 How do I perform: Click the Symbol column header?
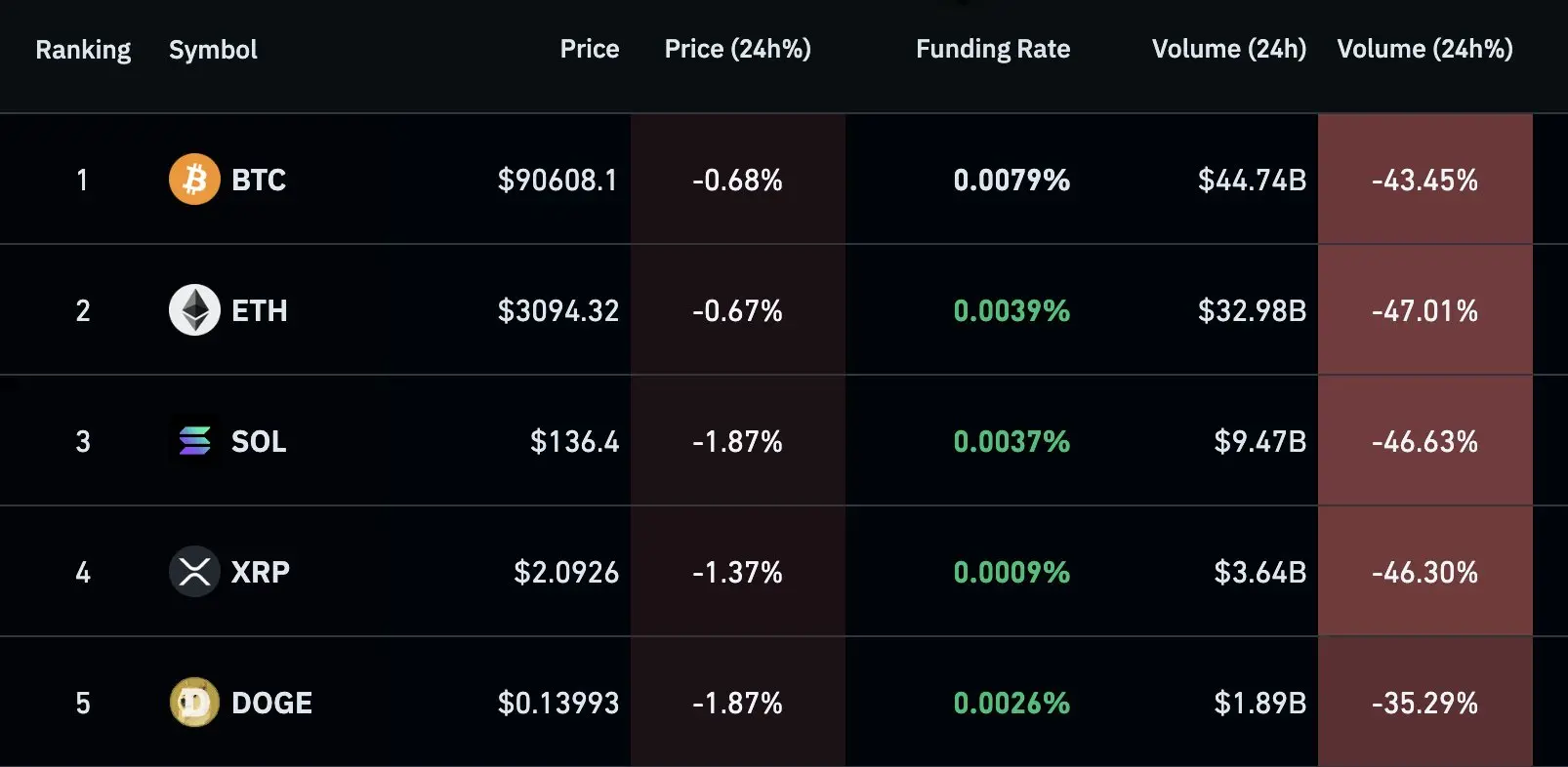tap(213, 50)
